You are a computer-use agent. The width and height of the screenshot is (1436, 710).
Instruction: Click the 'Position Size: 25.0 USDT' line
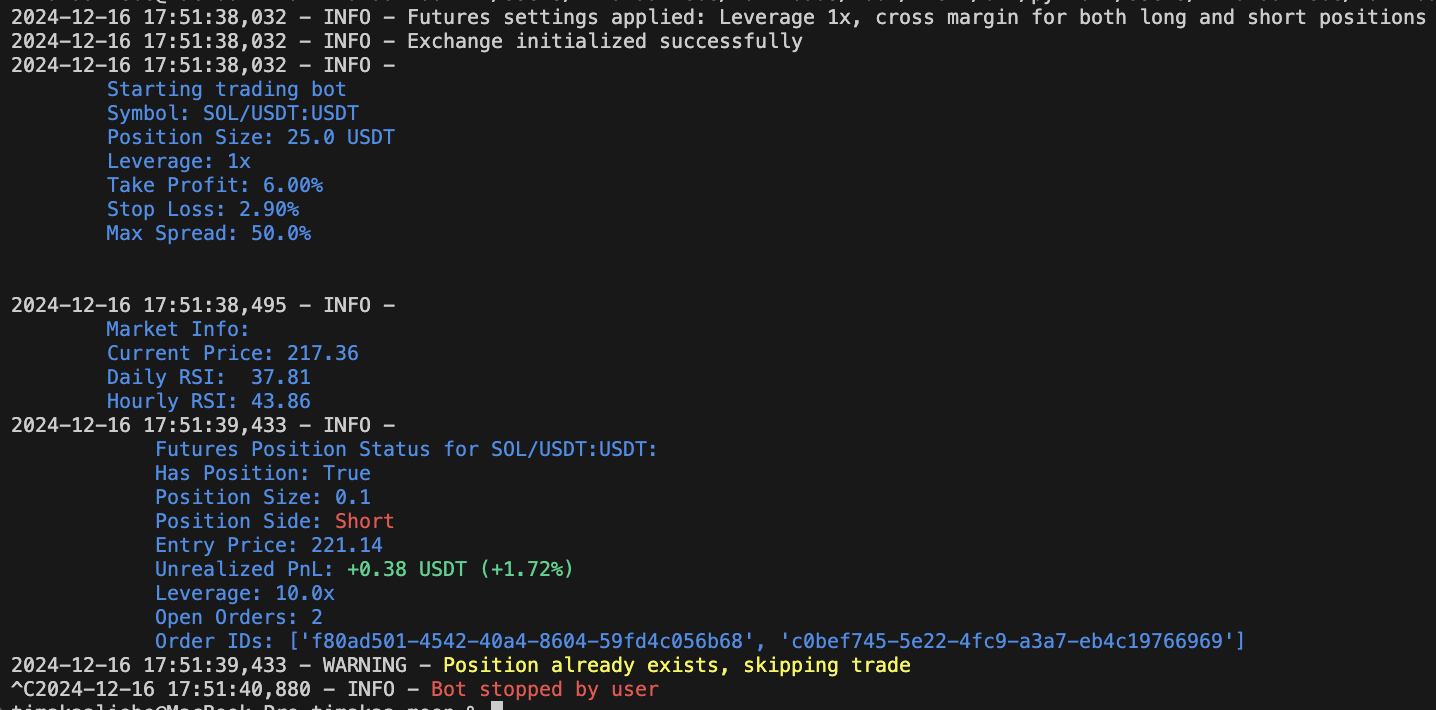(250, 137)
